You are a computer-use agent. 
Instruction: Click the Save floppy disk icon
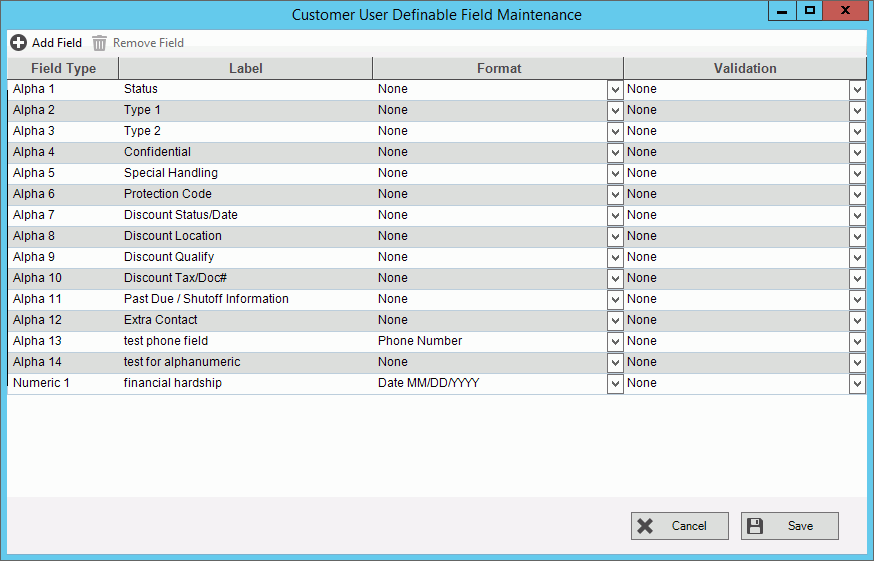click(755, 526)
